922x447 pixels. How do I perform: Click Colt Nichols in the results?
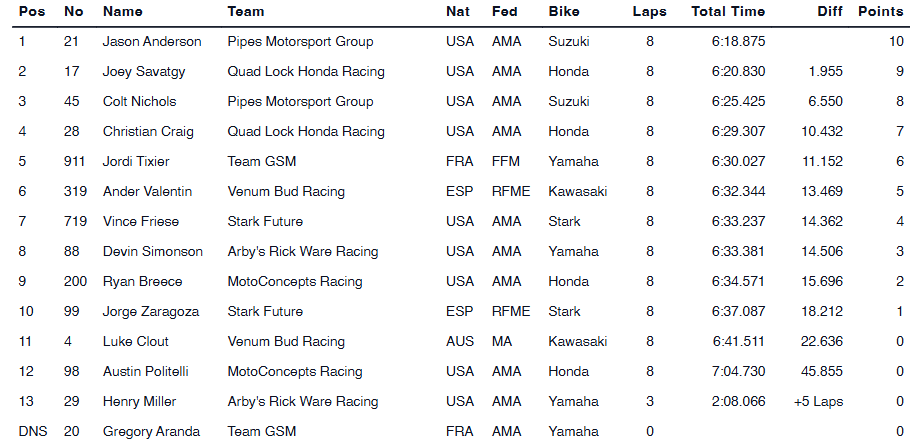(139, 102)
